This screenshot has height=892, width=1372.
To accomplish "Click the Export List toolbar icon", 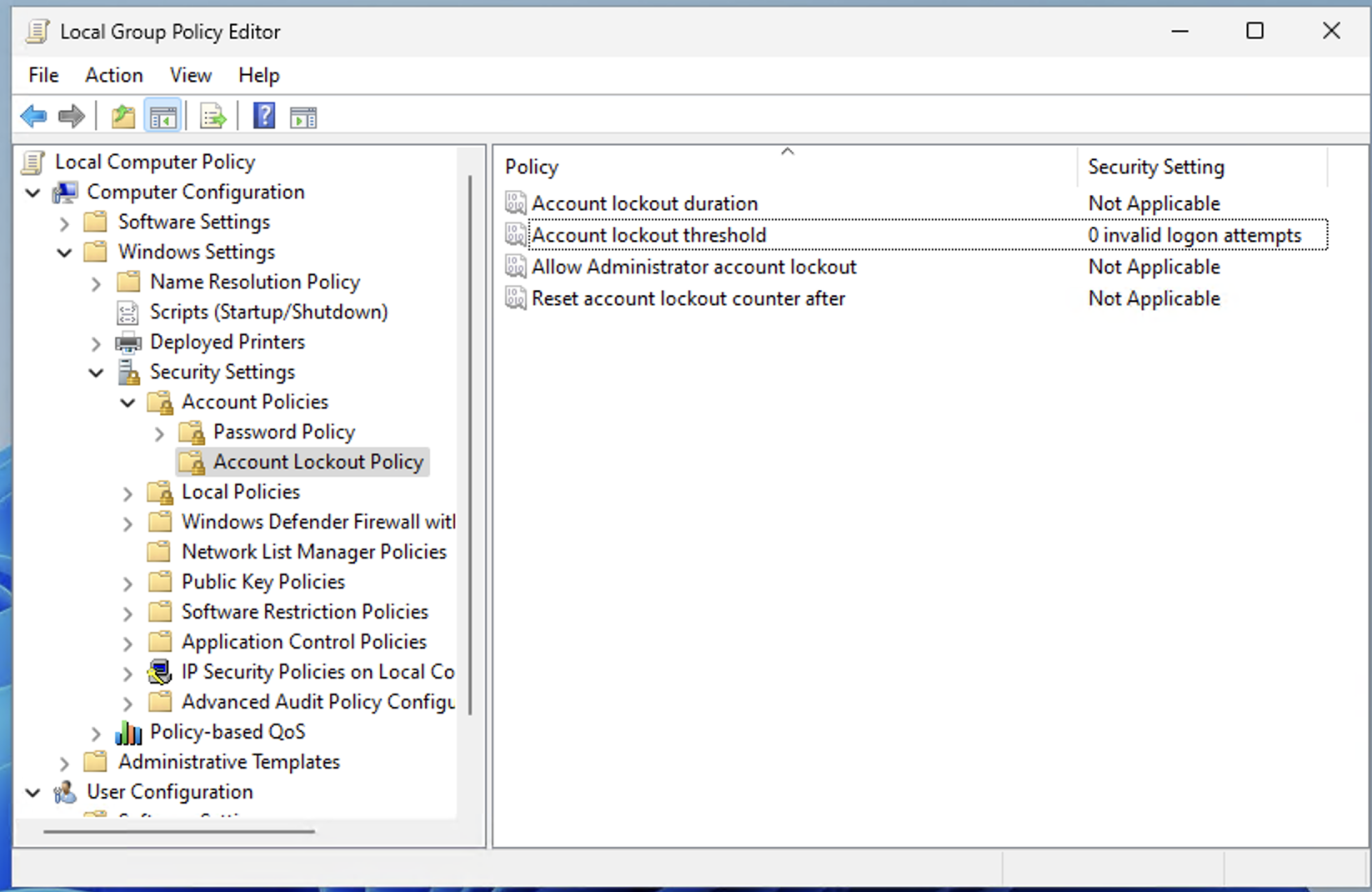I will pos(213,117).
